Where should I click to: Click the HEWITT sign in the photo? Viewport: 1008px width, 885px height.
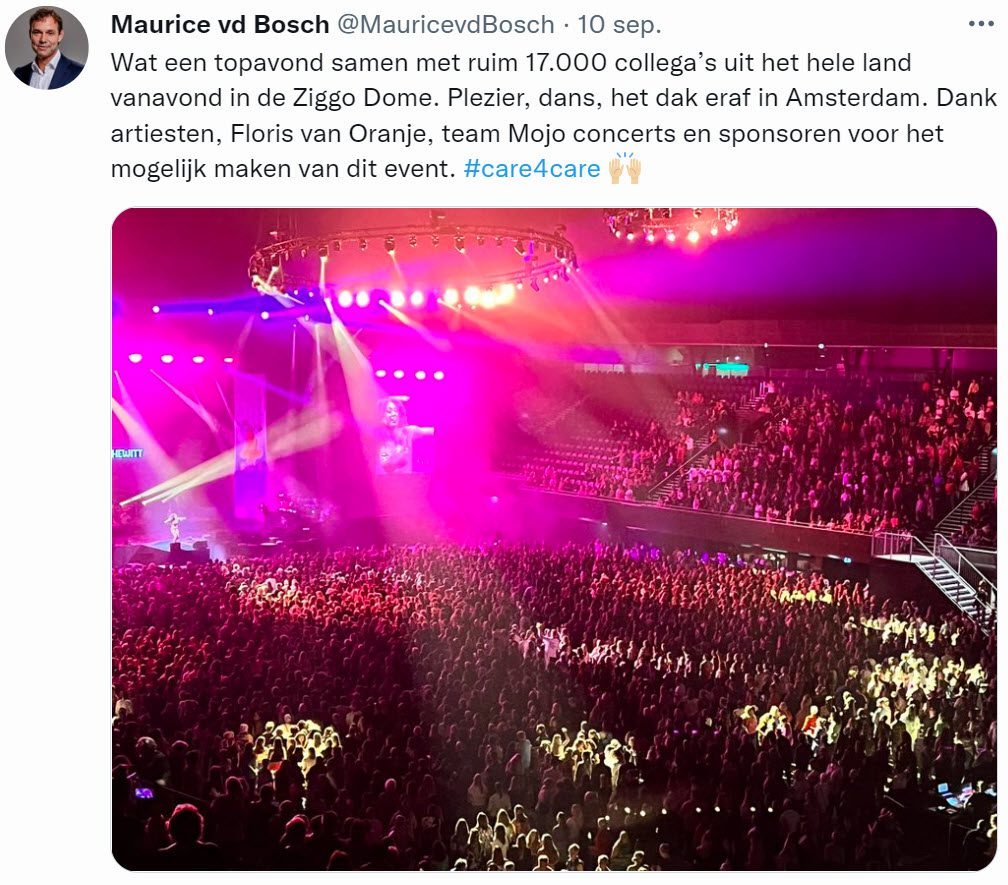click(127, 454)
